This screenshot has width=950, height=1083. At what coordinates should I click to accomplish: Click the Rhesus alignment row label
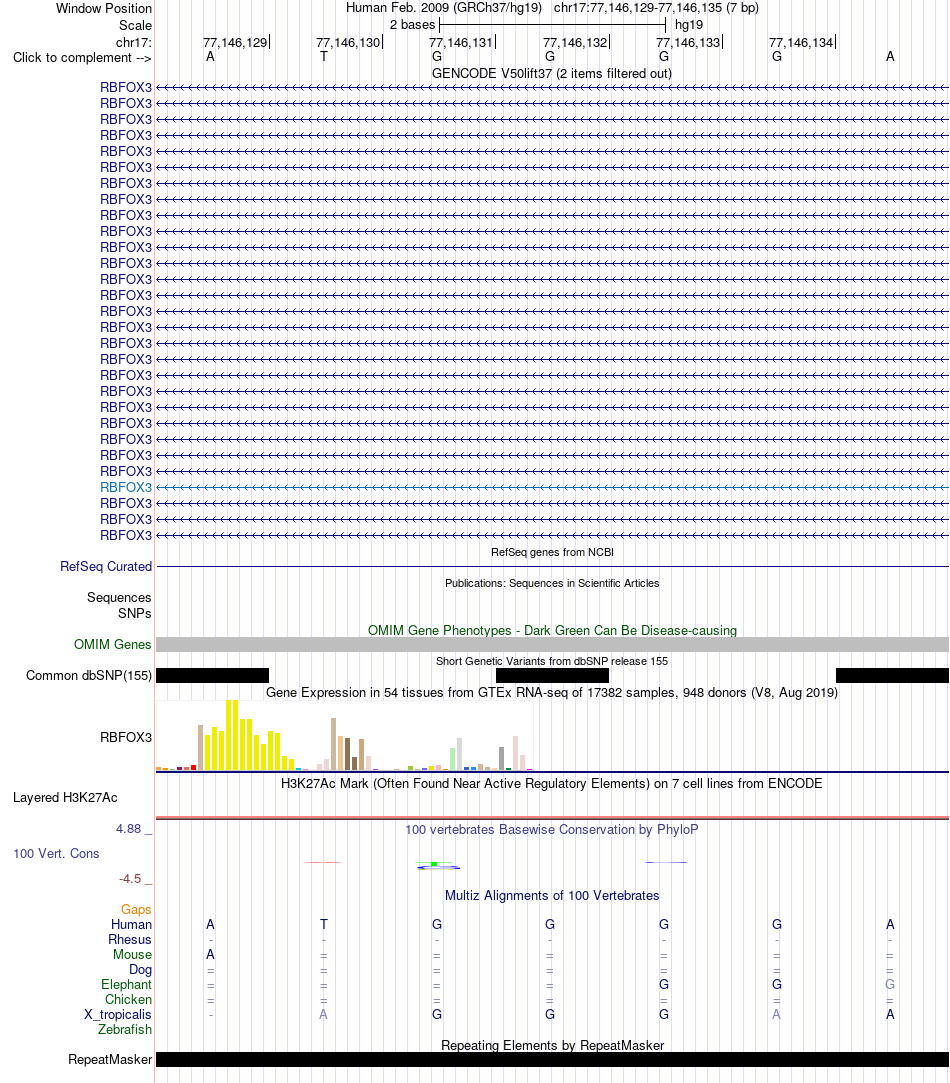(x=130, y=940)
